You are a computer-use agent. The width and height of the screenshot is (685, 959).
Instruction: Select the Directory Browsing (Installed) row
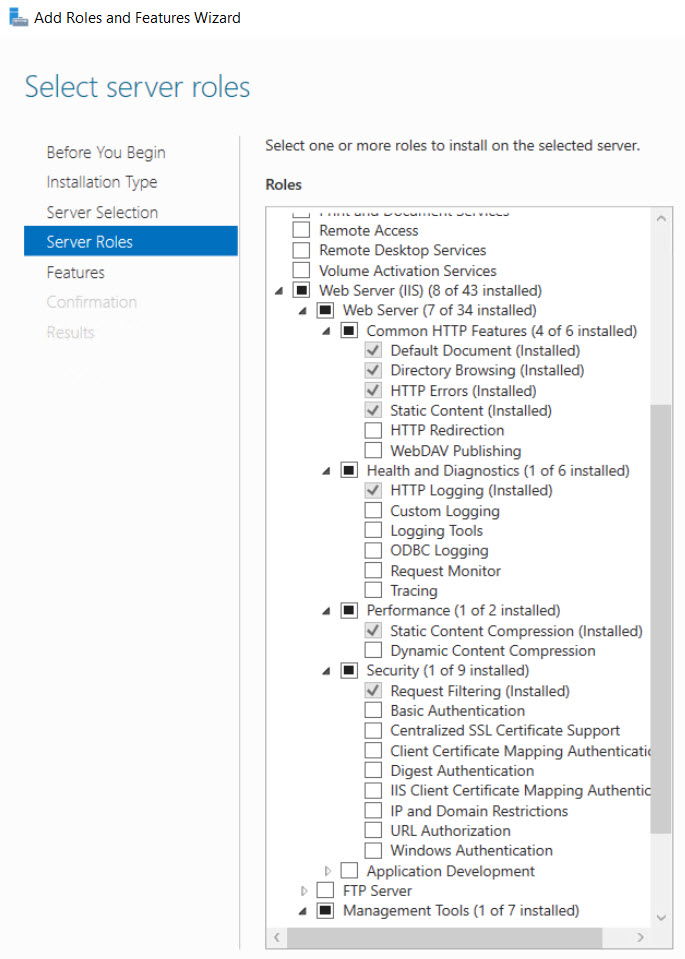pos(487,370)
